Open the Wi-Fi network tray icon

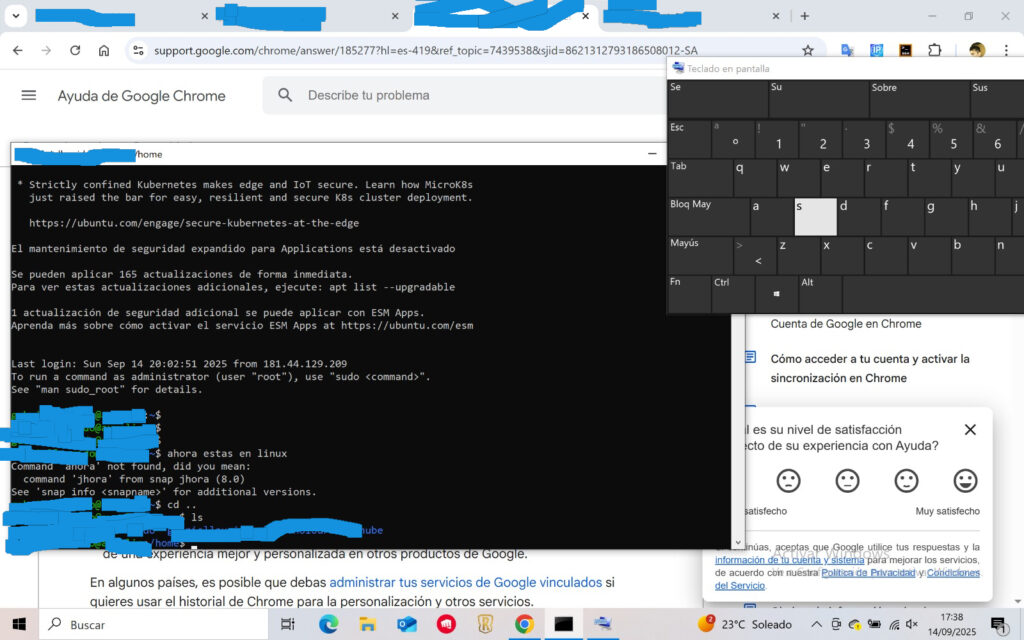pyautogui.click(x=893, y=624)
